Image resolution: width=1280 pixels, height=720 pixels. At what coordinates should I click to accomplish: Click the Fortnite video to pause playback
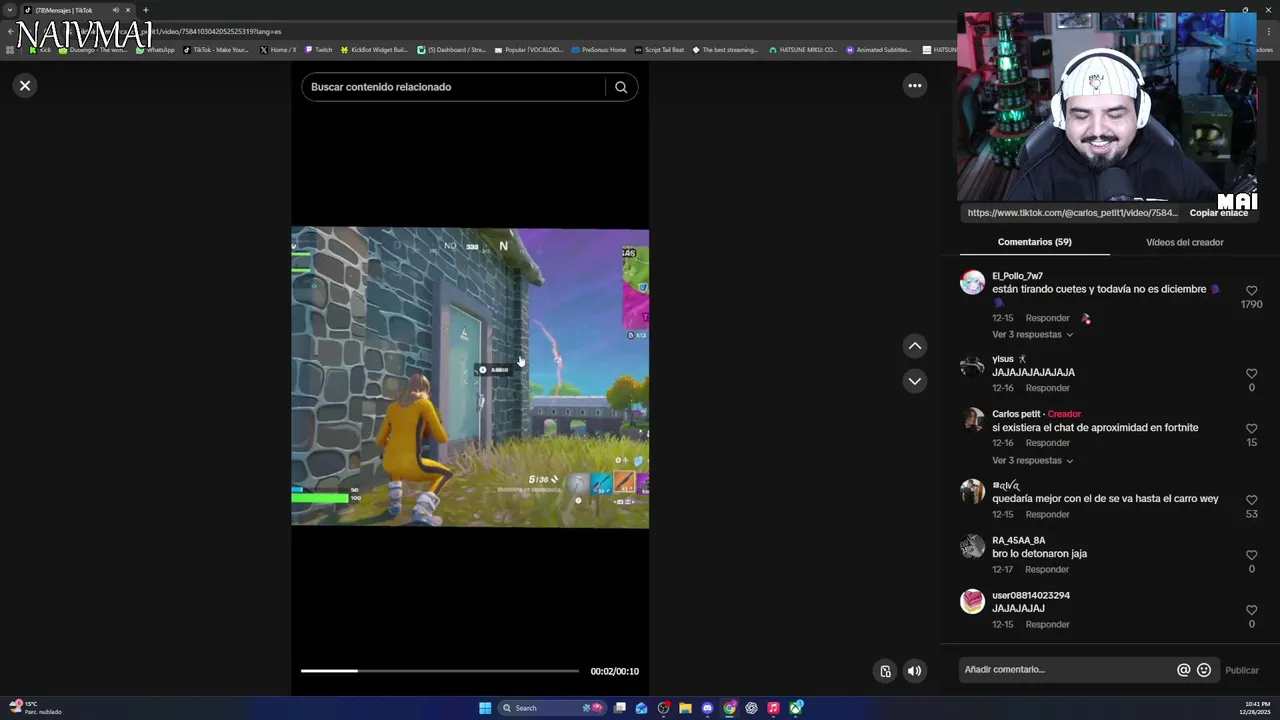[470, 377]
